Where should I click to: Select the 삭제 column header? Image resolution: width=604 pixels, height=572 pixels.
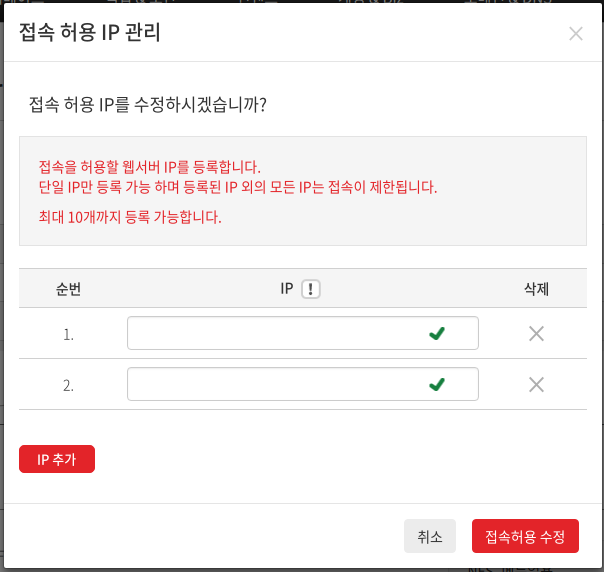point(536,289)
